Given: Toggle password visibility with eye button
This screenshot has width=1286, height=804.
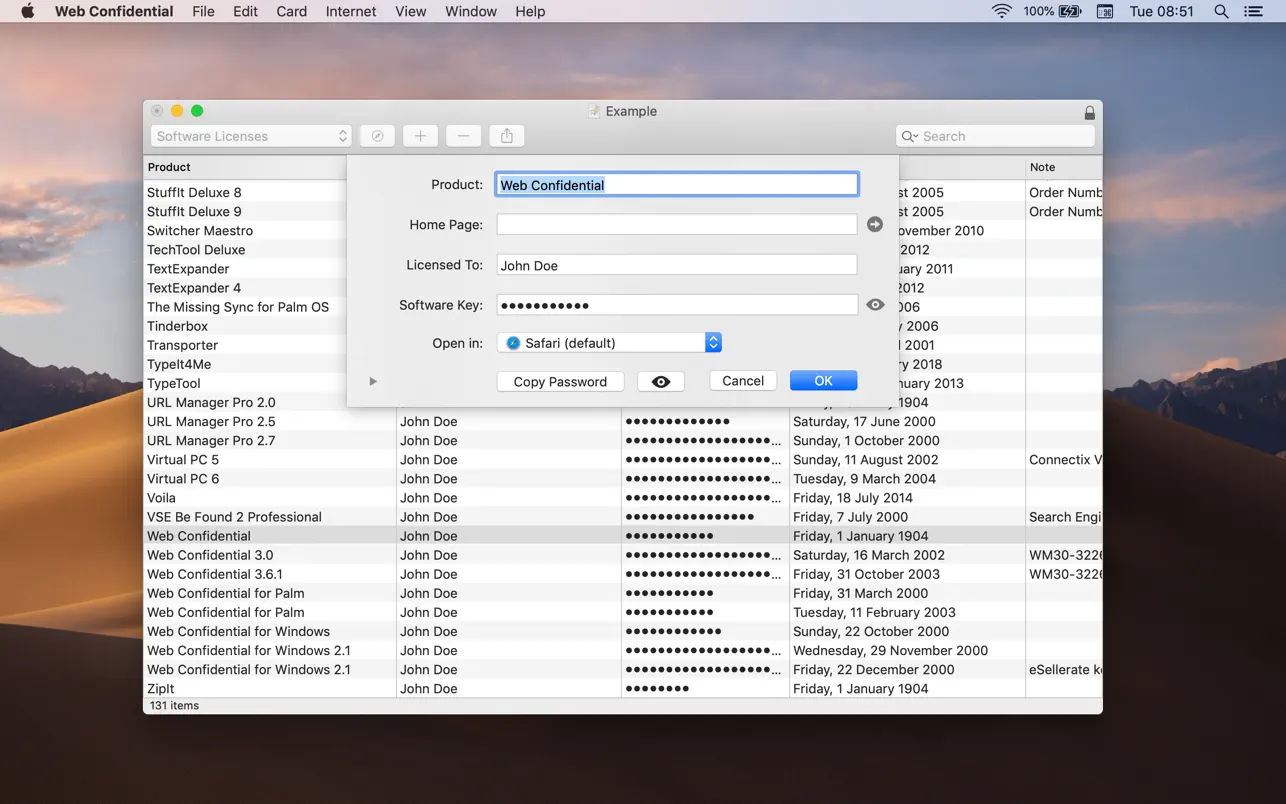Looking at the screenshot, I should coord(661,381).
